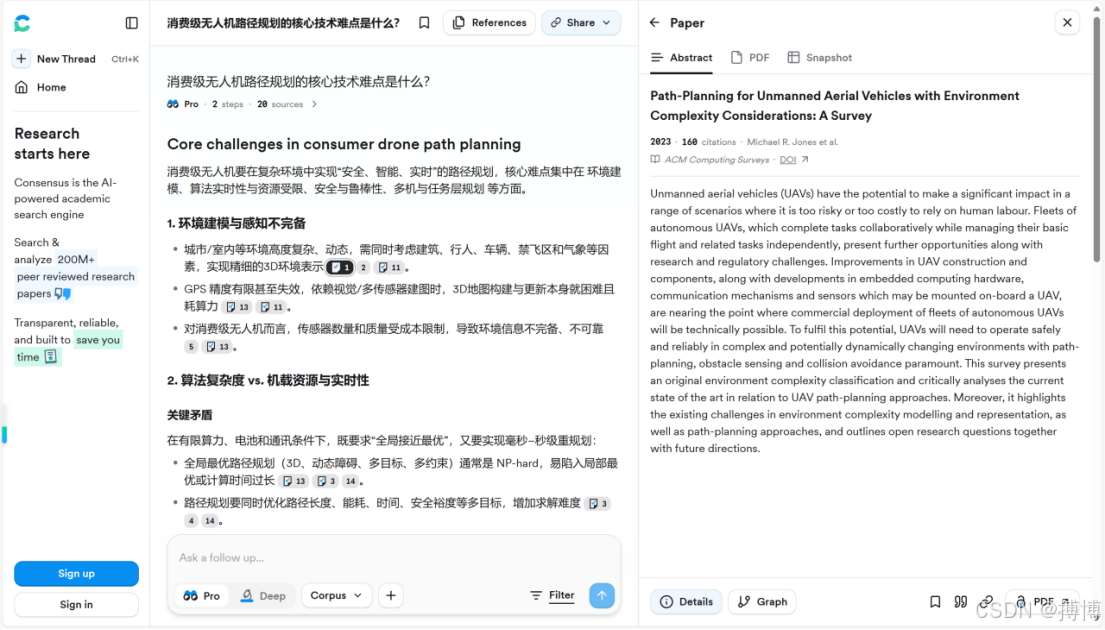Open citation 2 after the 3D环境表示 bullet
This screenshot has height=630, width=1105.
point(364,267)
